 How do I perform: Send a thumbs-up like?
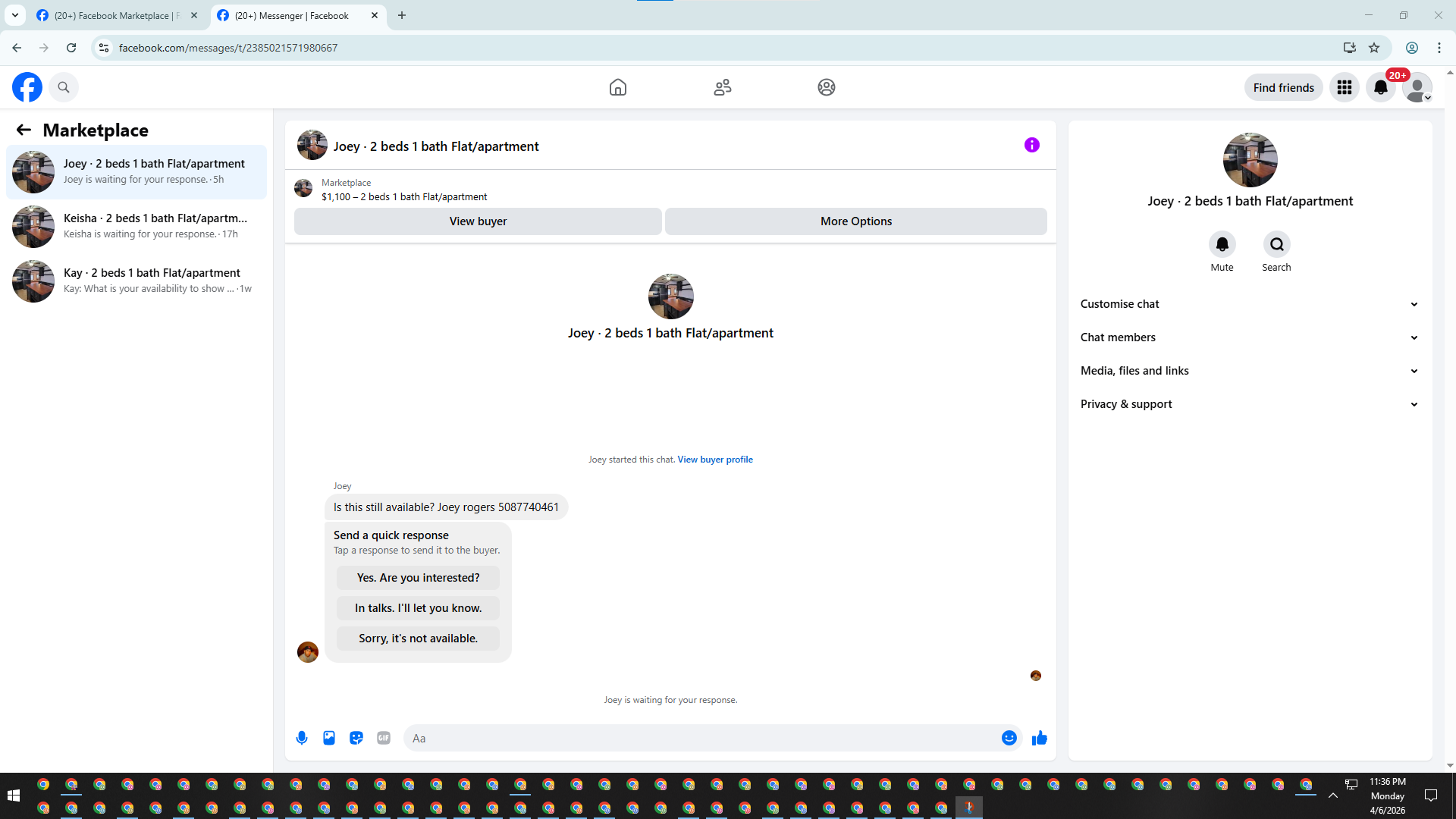click(1040, 738)
